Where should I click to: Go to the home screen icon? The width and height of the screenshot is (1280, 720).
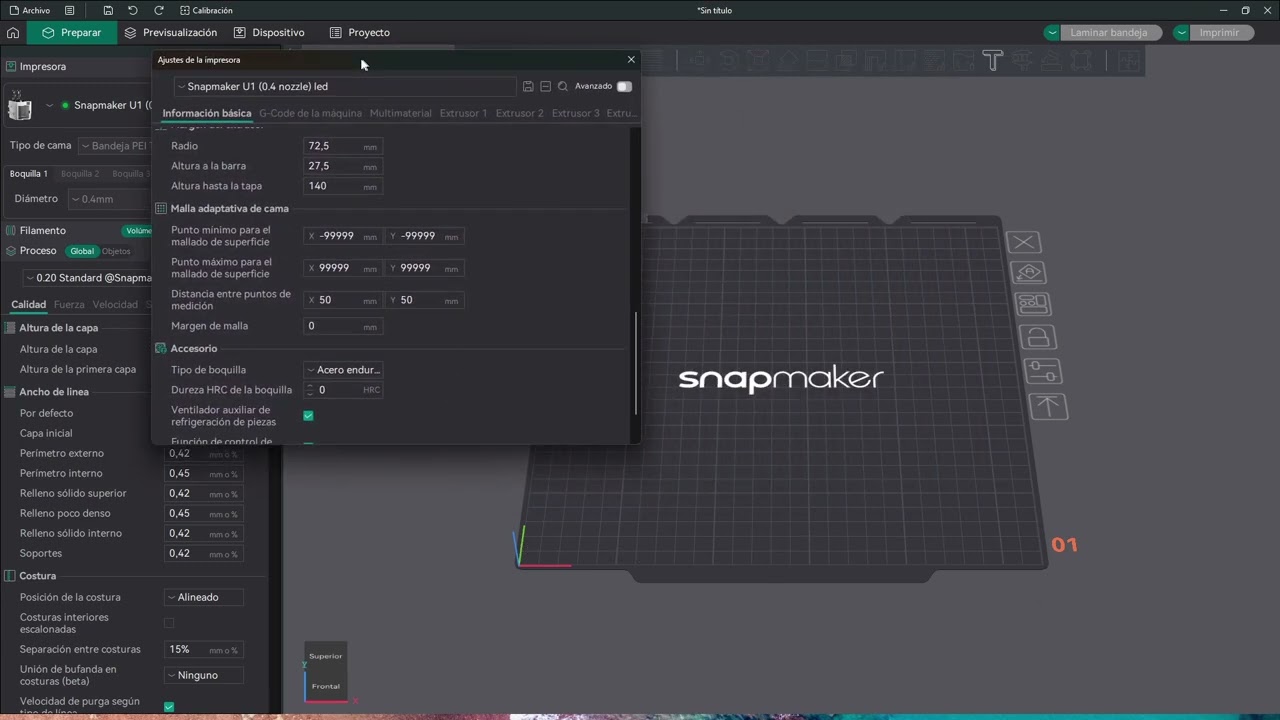tap(13, 32)
